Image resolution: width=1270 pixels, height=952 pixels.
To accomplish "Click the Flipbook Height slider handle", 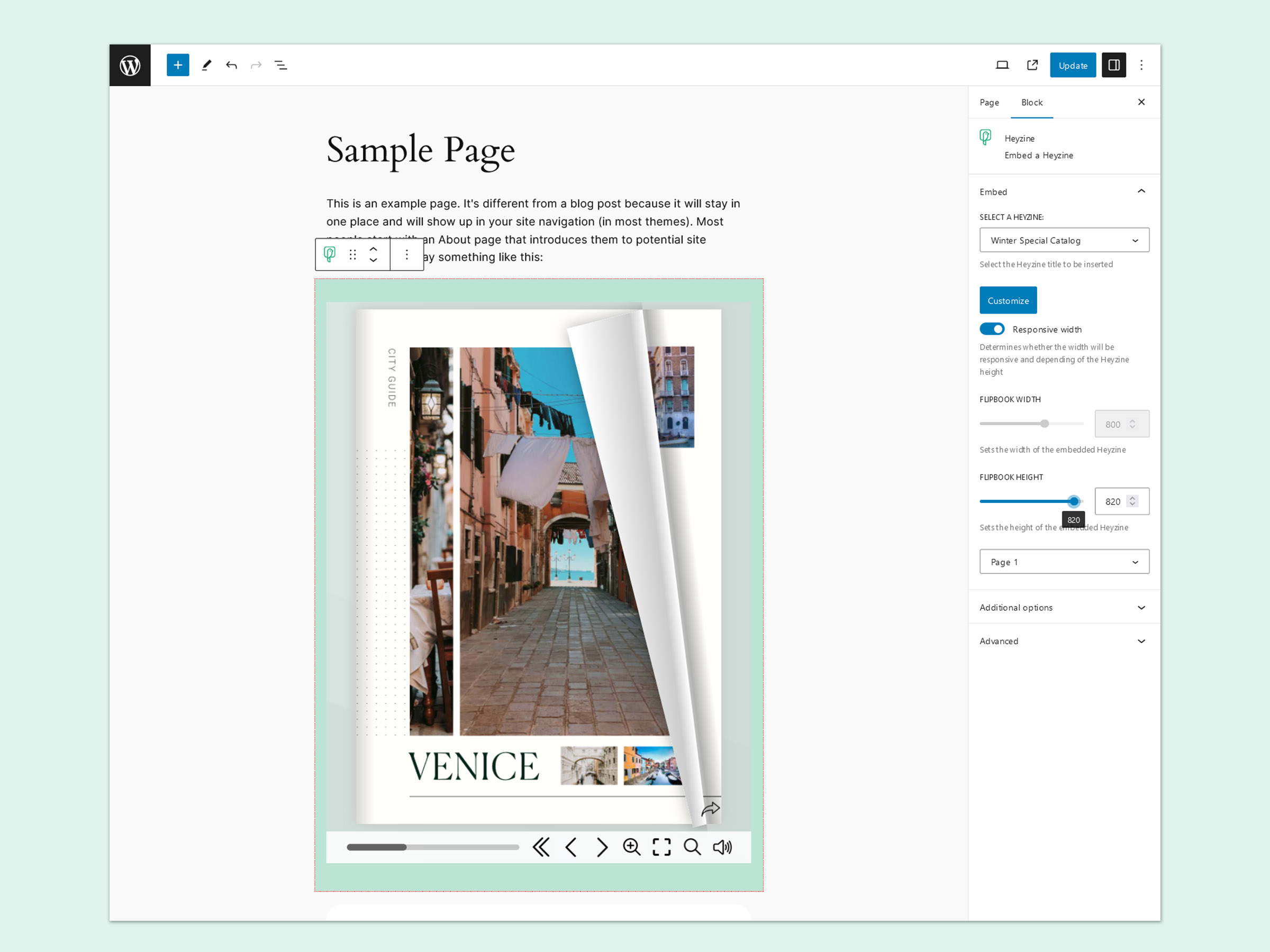I will coord(1074,501).
